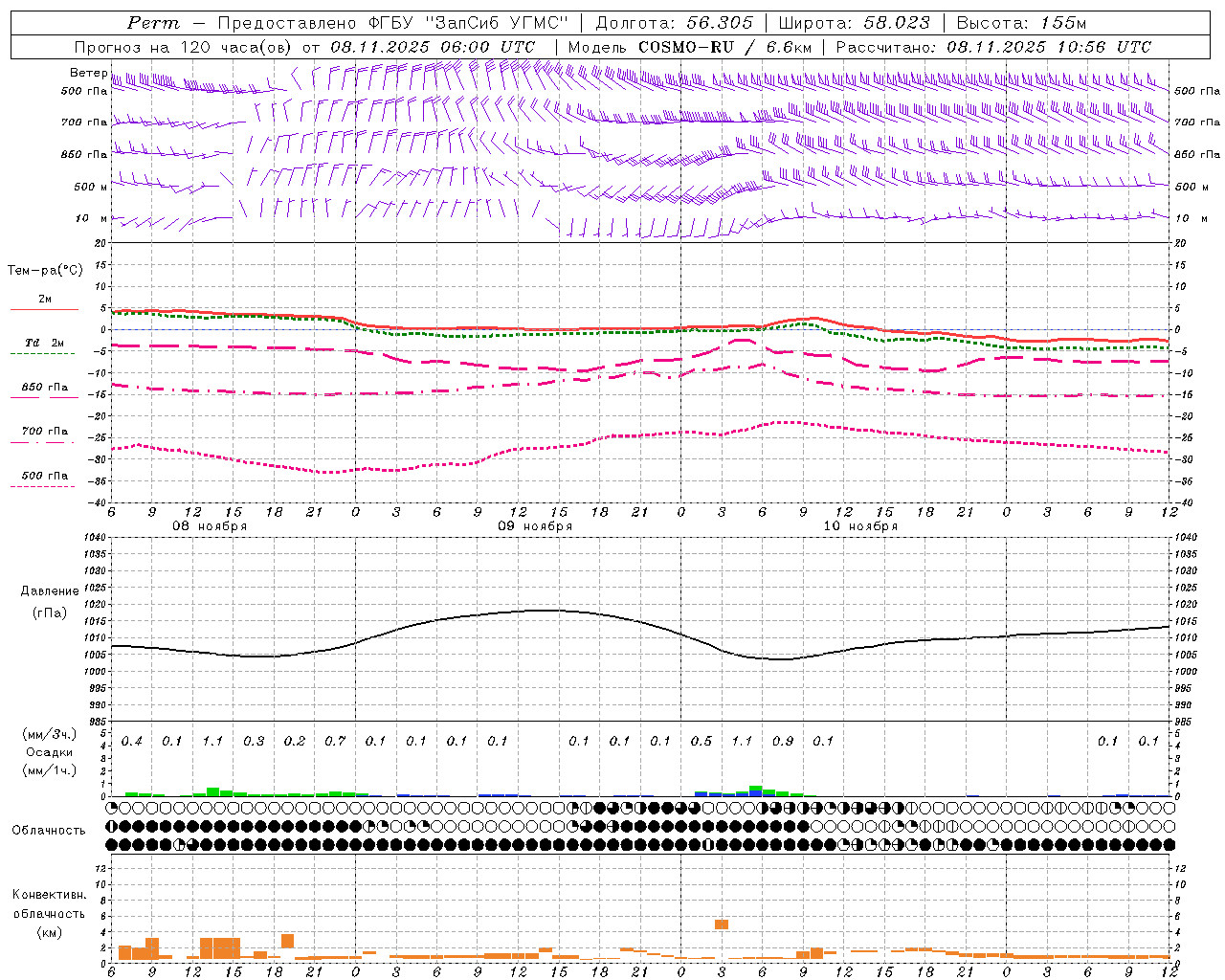Click the "Облачность" cloud cover label
1225x980 pixels.
click(49, 831)
